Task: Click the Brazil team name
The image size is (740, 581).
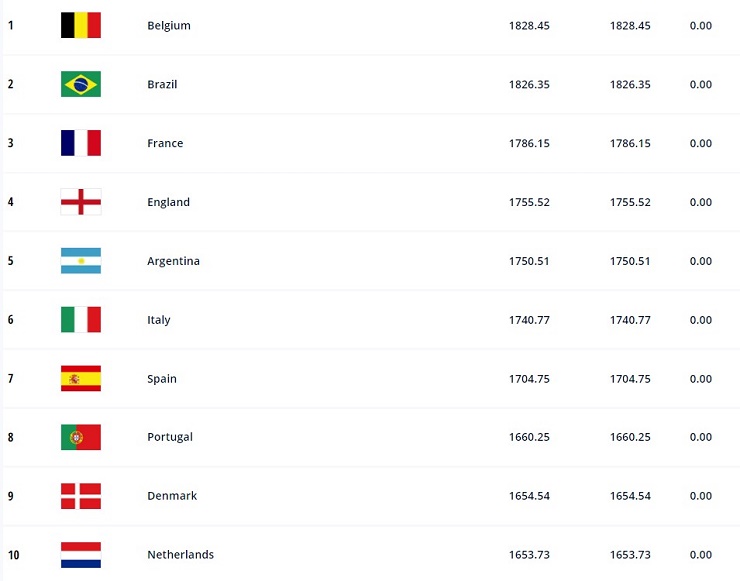Action: [x=162, y=85]
